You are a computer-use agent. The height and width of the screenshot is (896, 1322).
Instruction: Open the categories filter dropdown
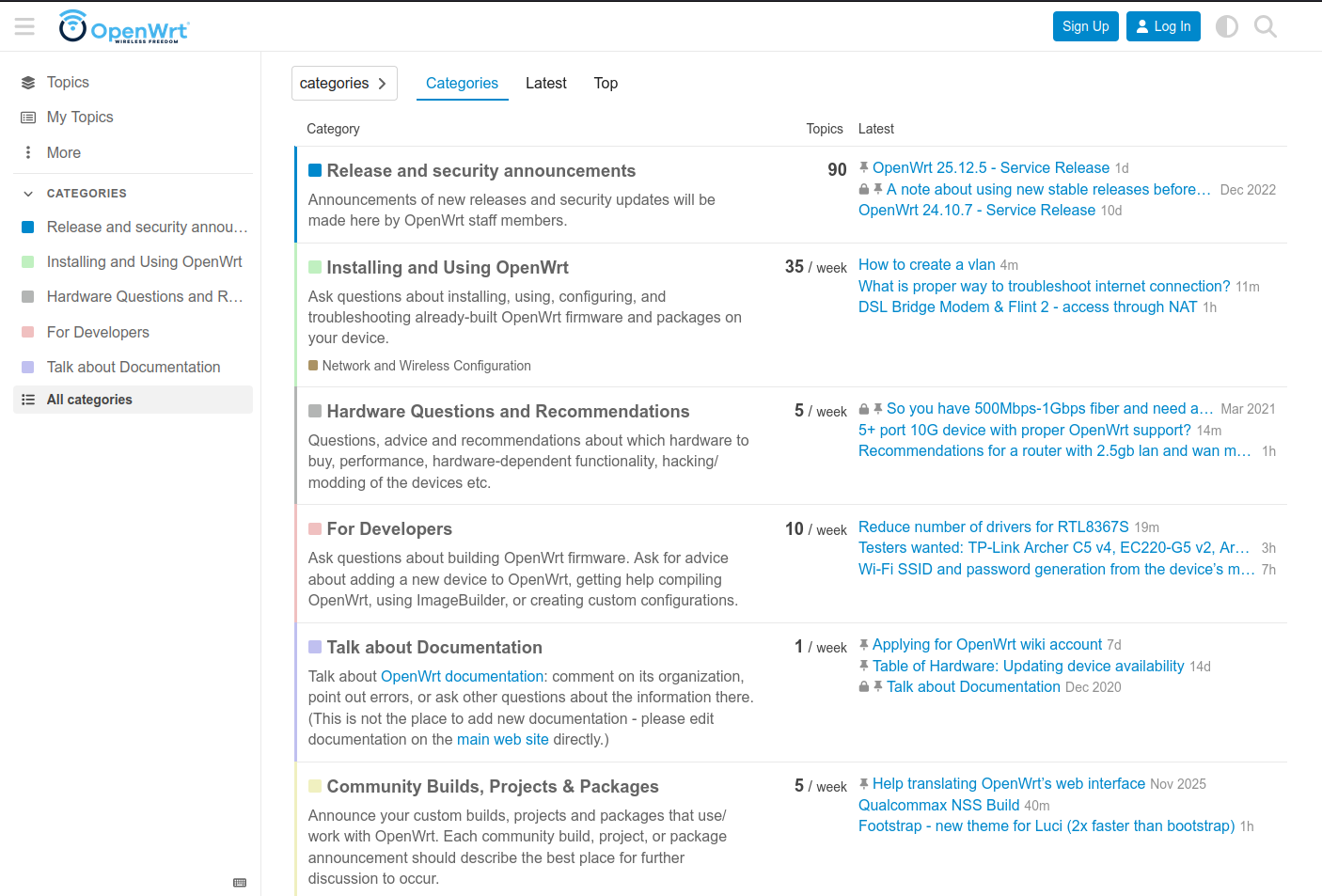(x=344, y=84)
